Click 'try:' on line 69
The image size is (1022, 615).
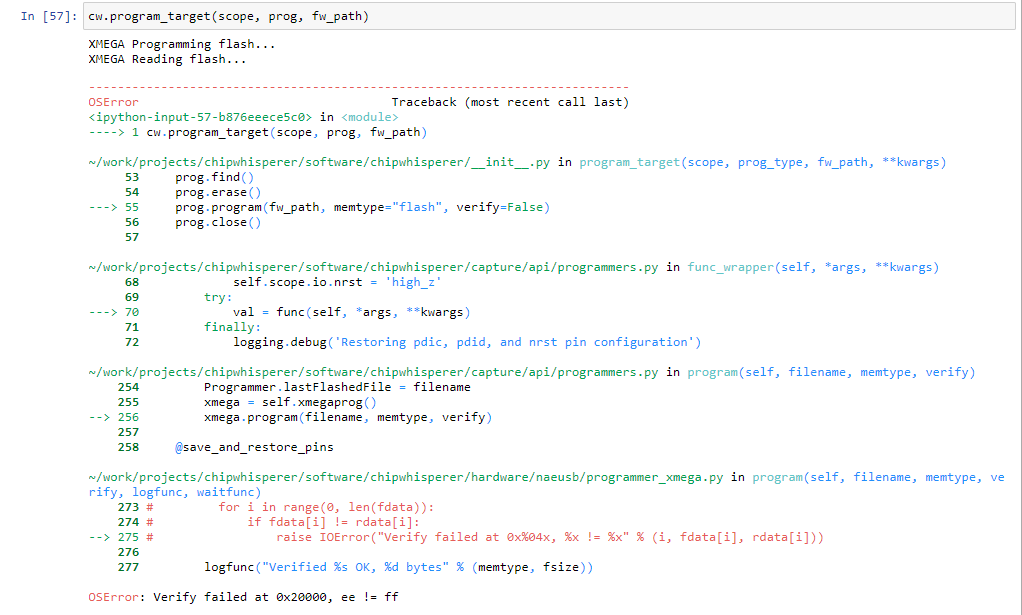pyautogui.click(x=218, y=297)
